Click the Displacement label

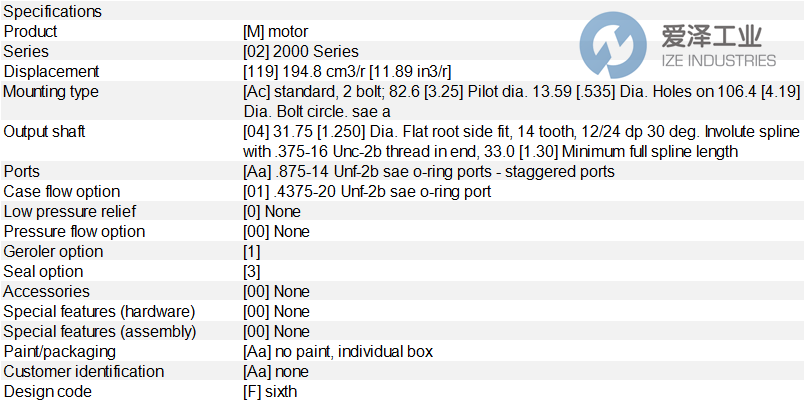tap(52, 72)
